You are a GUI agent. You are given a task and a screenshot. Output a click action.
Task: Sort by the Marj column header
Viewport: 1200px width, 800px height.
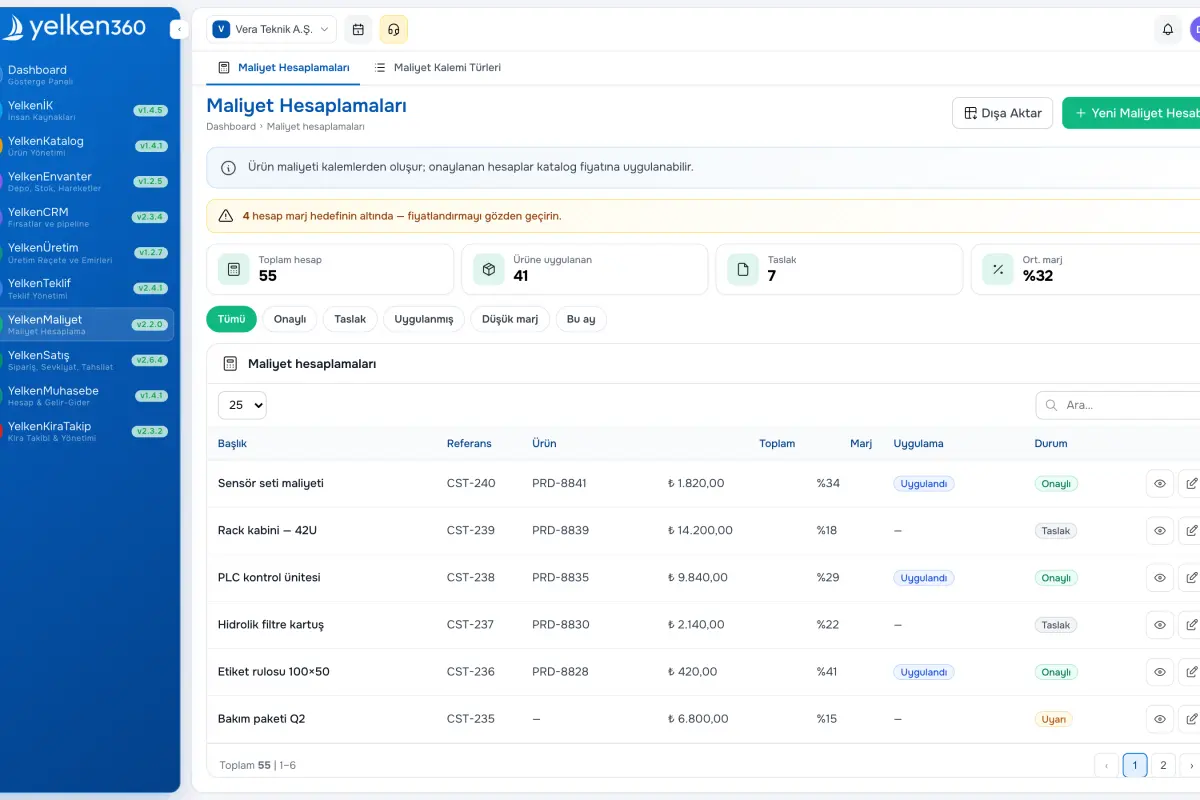861,443
